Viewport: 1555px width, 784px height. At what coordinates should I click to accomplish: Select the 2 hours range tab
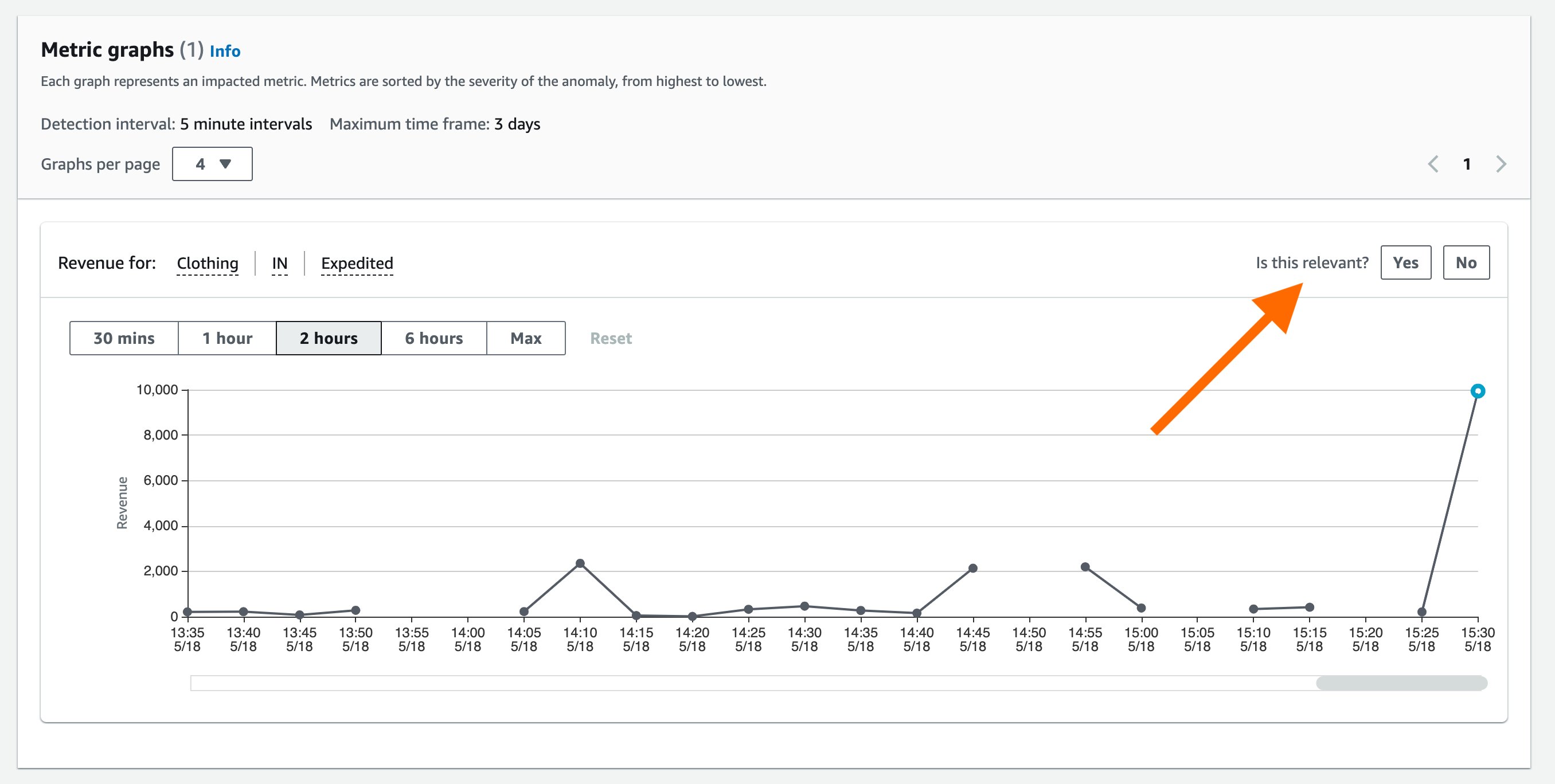329,338
